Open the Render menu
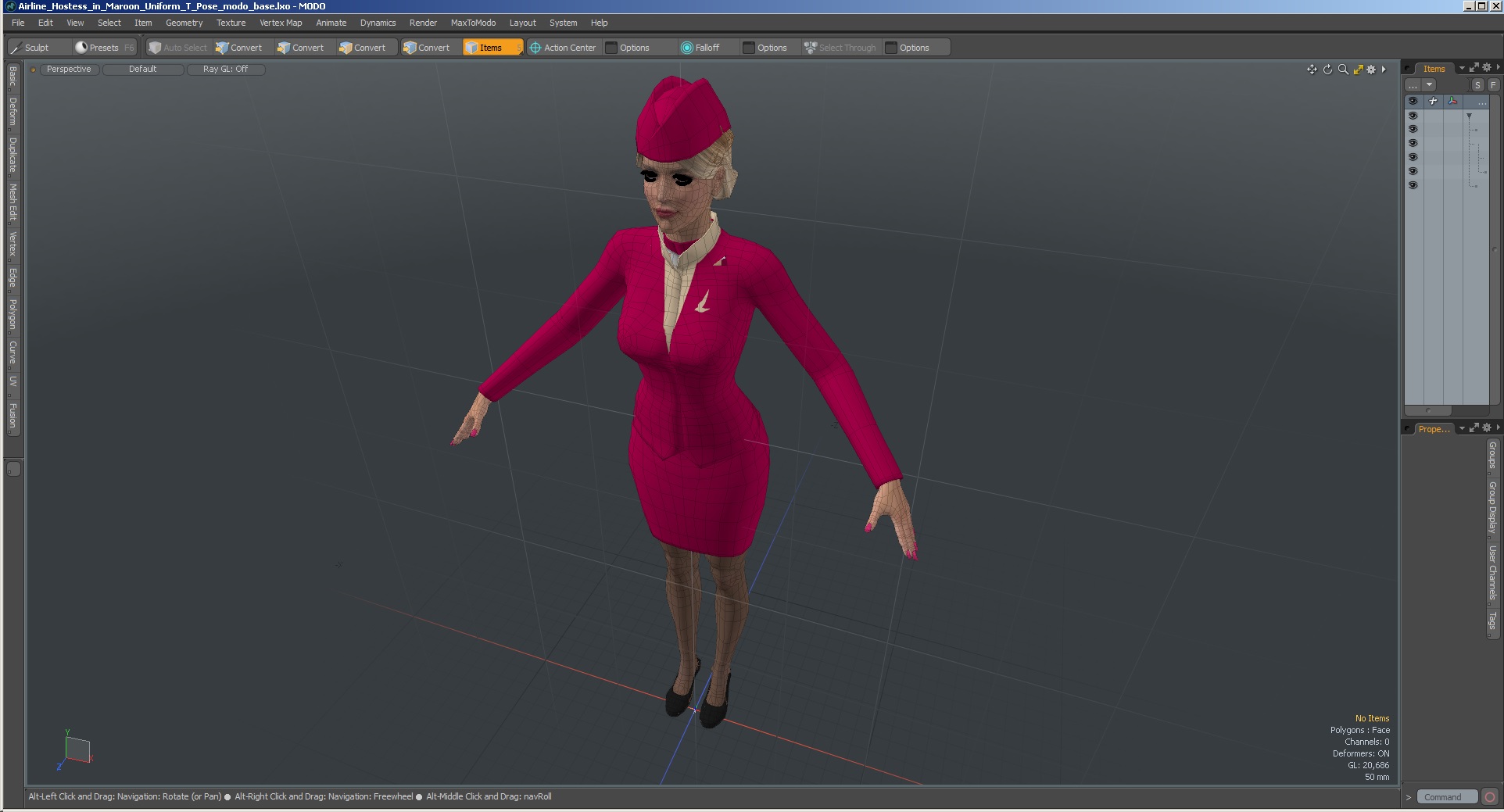The width and height of the screenshot is (1504, 812). tap(423, 23)
